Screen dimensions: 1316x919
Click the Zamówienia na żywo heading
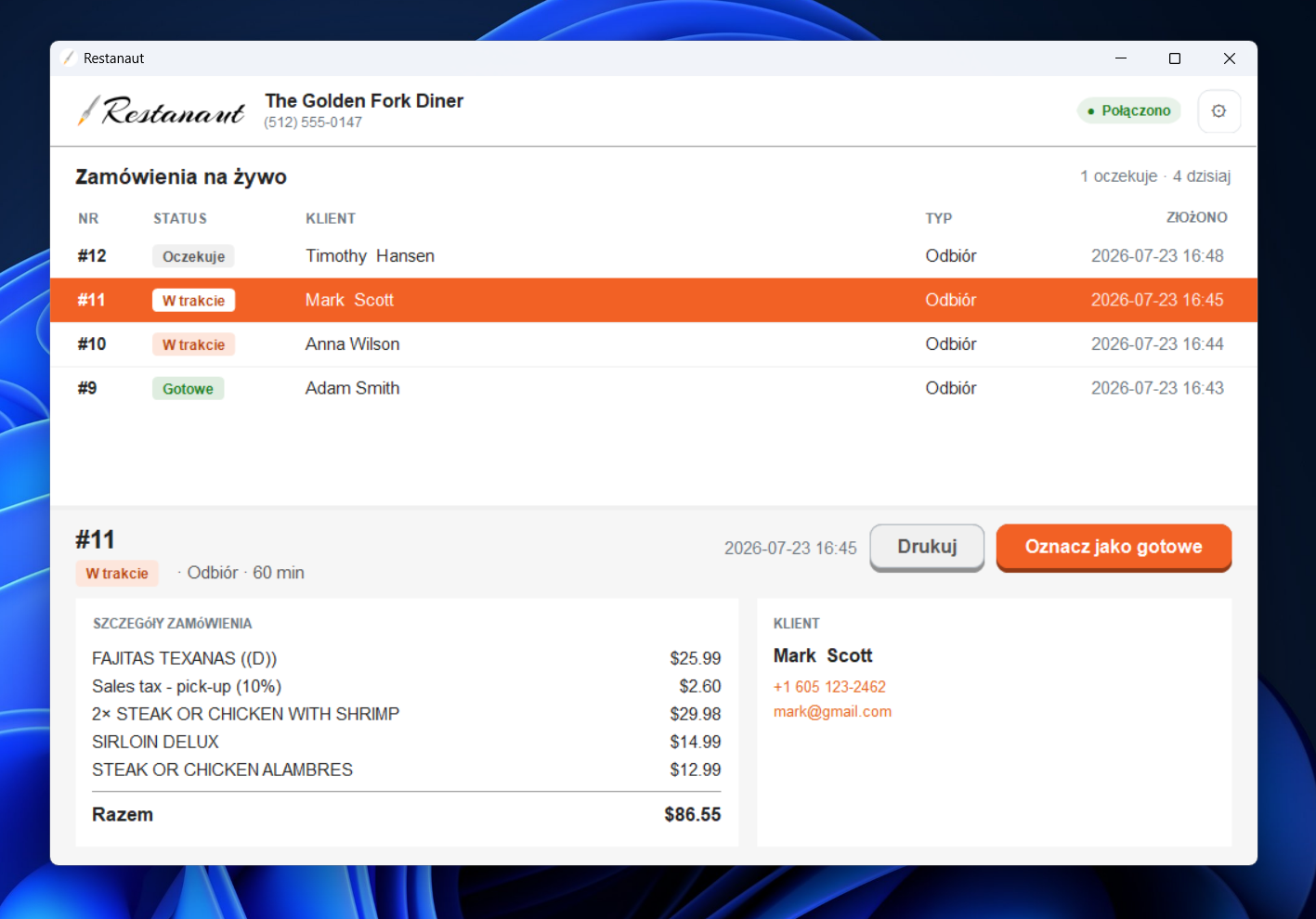point(181,176)
